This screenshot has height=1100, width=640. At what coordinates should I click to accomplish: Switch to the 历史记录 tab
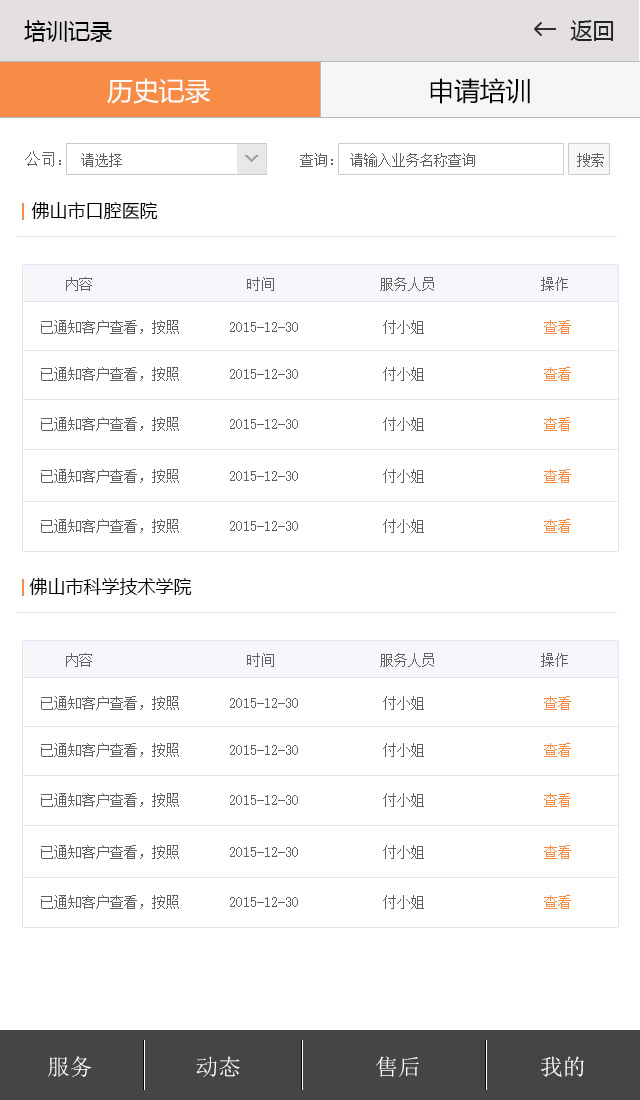pyautogui.click(x=160, y=90)
